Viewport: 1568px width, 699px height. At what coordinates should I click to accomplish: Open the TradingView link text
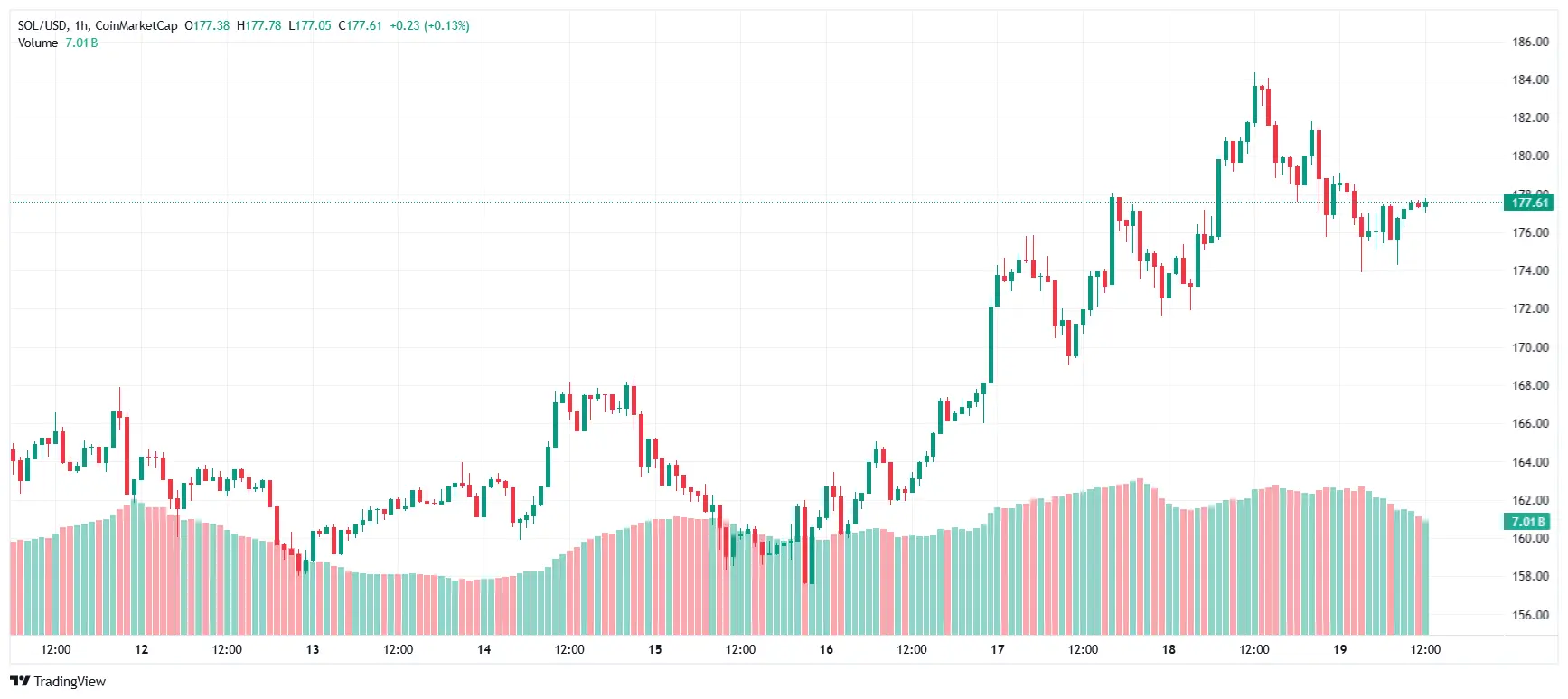pos(70,682)
